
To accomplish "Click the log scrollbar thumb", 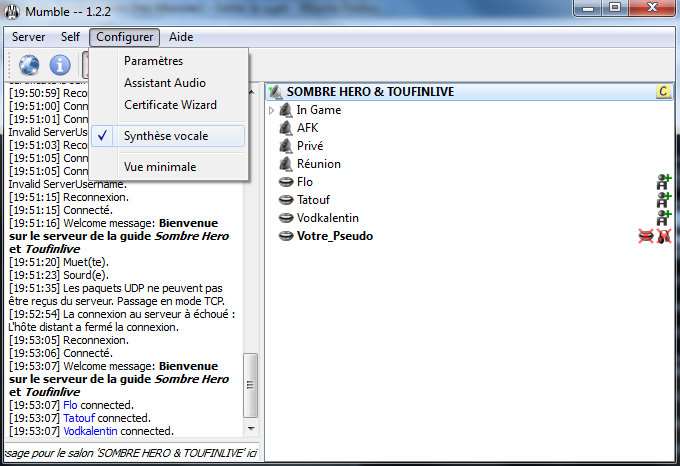I will tap(250, 385).
